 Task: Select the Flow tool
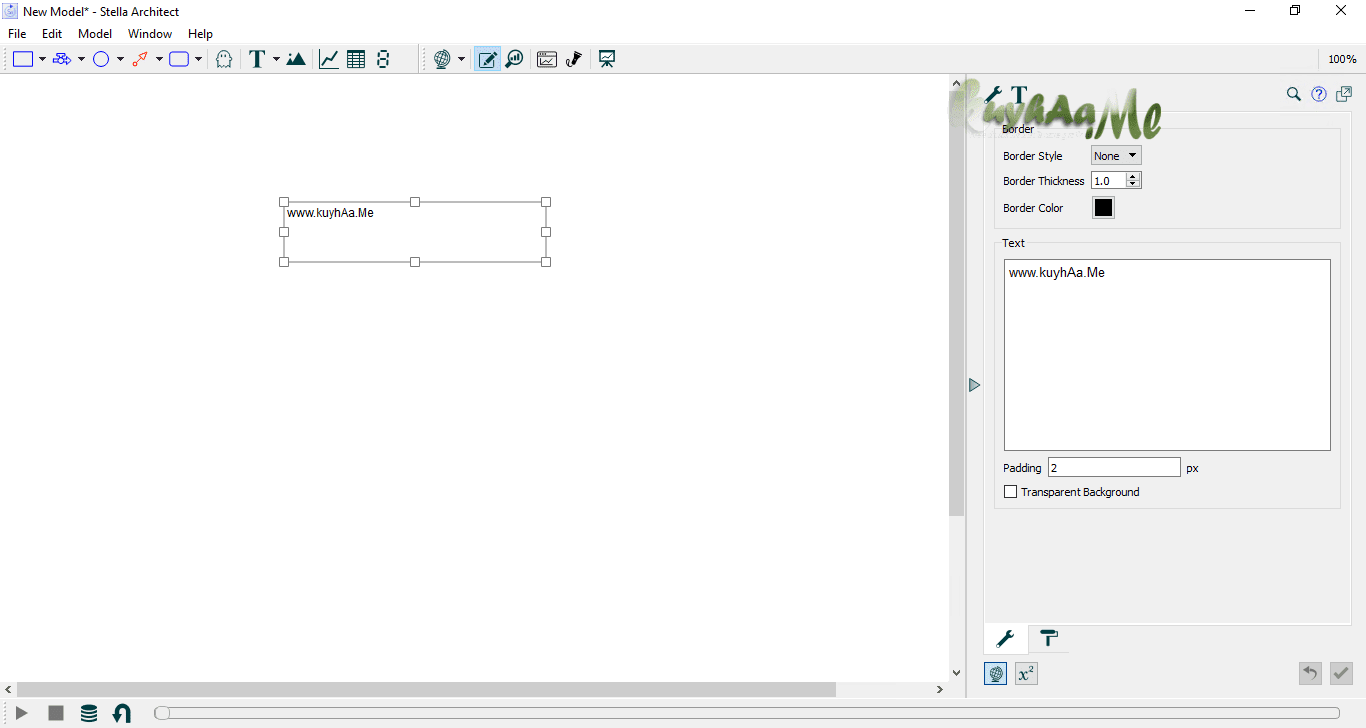(x=62, y=60)
